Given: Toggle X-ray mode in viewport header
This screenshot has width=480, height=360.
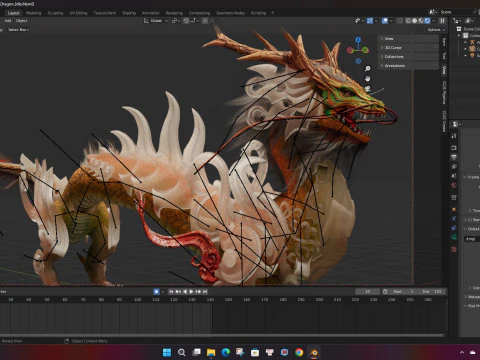Looking at the screenshot, I should coord(400,21).
